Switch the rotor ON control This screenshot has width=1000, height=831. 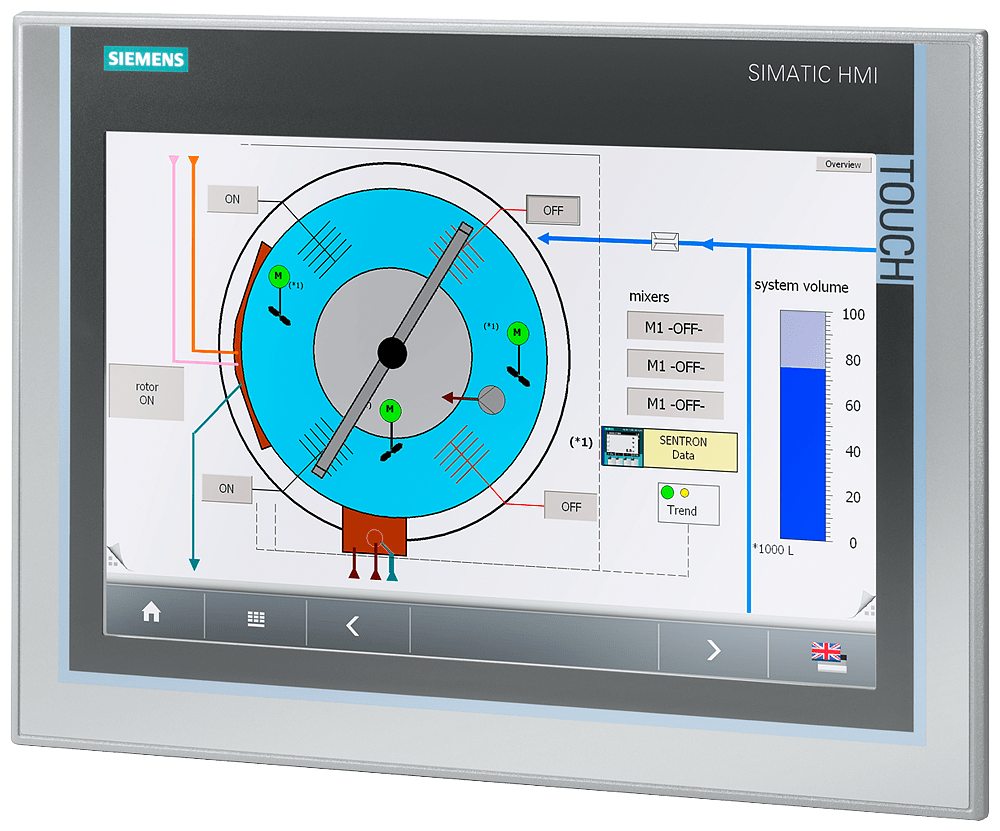(x=147, y=390)
